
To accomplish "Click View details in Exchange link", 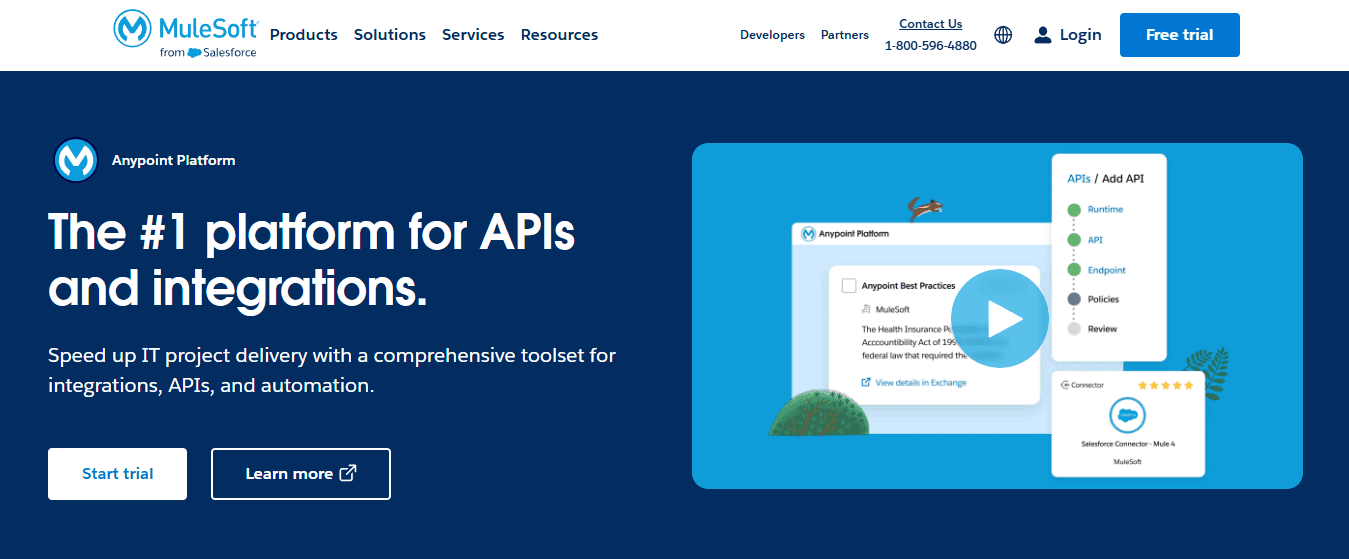I will [921, 382].
